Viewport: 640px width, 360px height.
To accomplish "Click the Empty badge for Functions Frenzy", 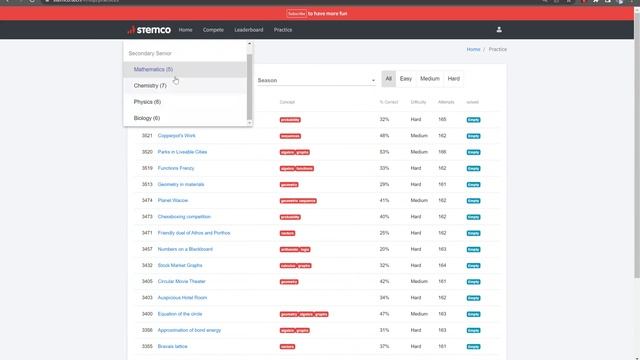I will click(x=473, y=169).
